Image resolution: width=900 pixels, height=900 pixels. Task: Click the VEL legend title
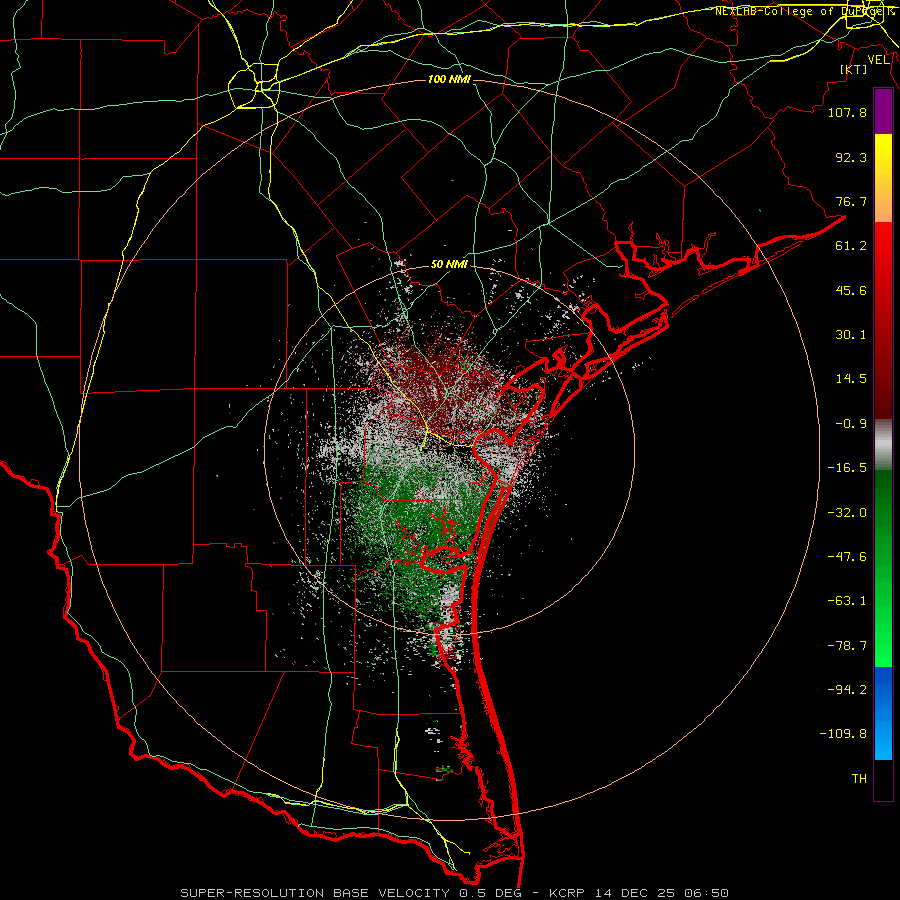click(x=878, y=60)
